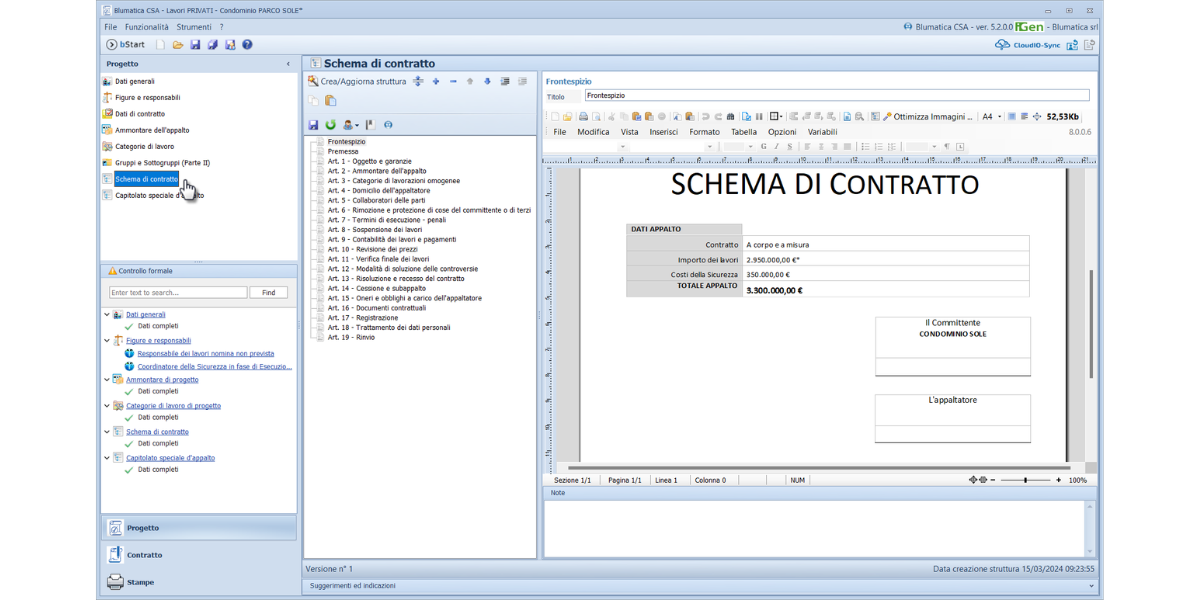Toggle bold formatting (G) in the editor
The height and width of the screenshot is (600, 1200).
[763, 146]
